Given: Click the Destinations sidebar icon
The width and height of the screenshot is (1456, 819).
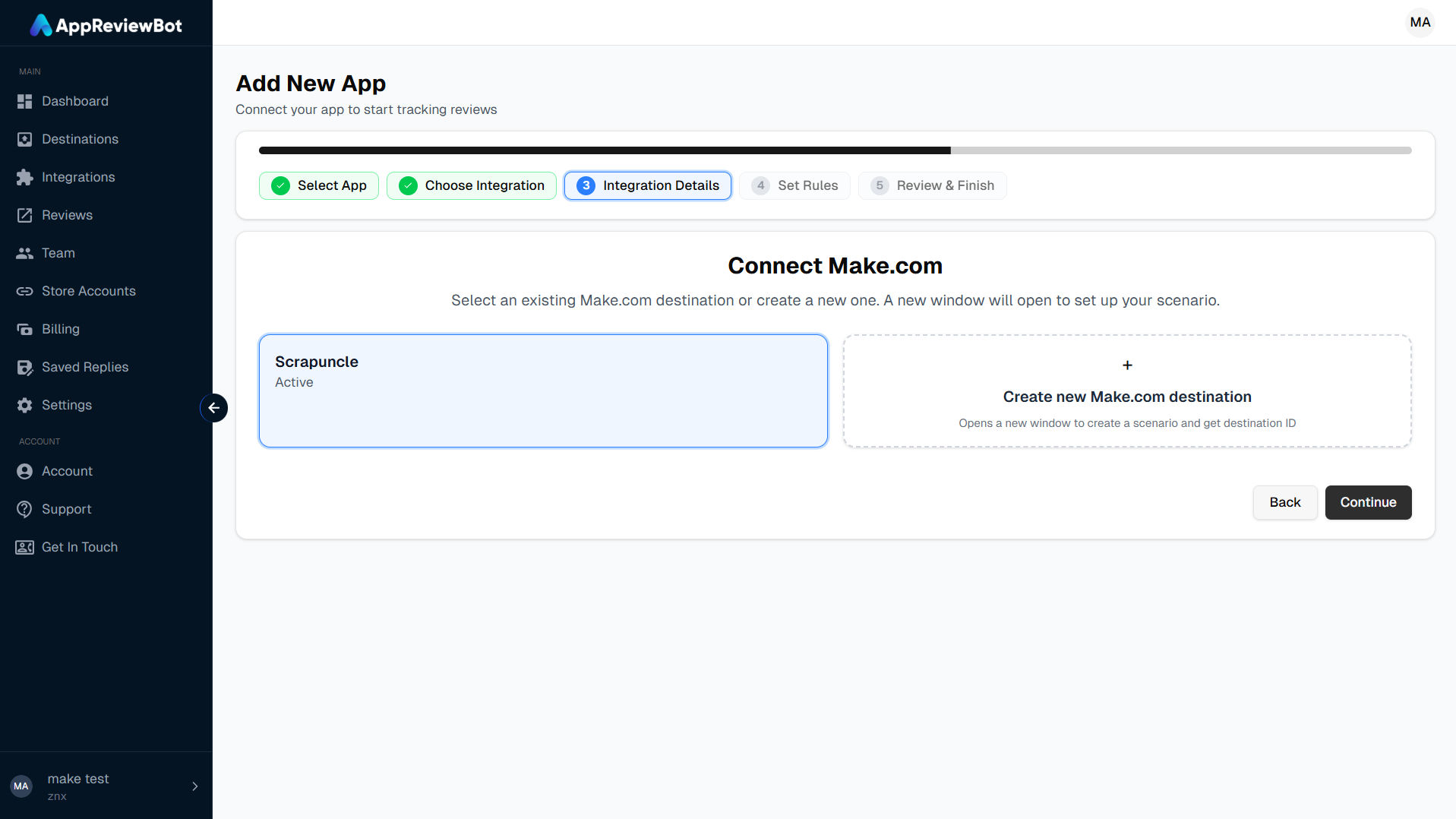Looking at the screenshot, I should [x=25, y=139].
